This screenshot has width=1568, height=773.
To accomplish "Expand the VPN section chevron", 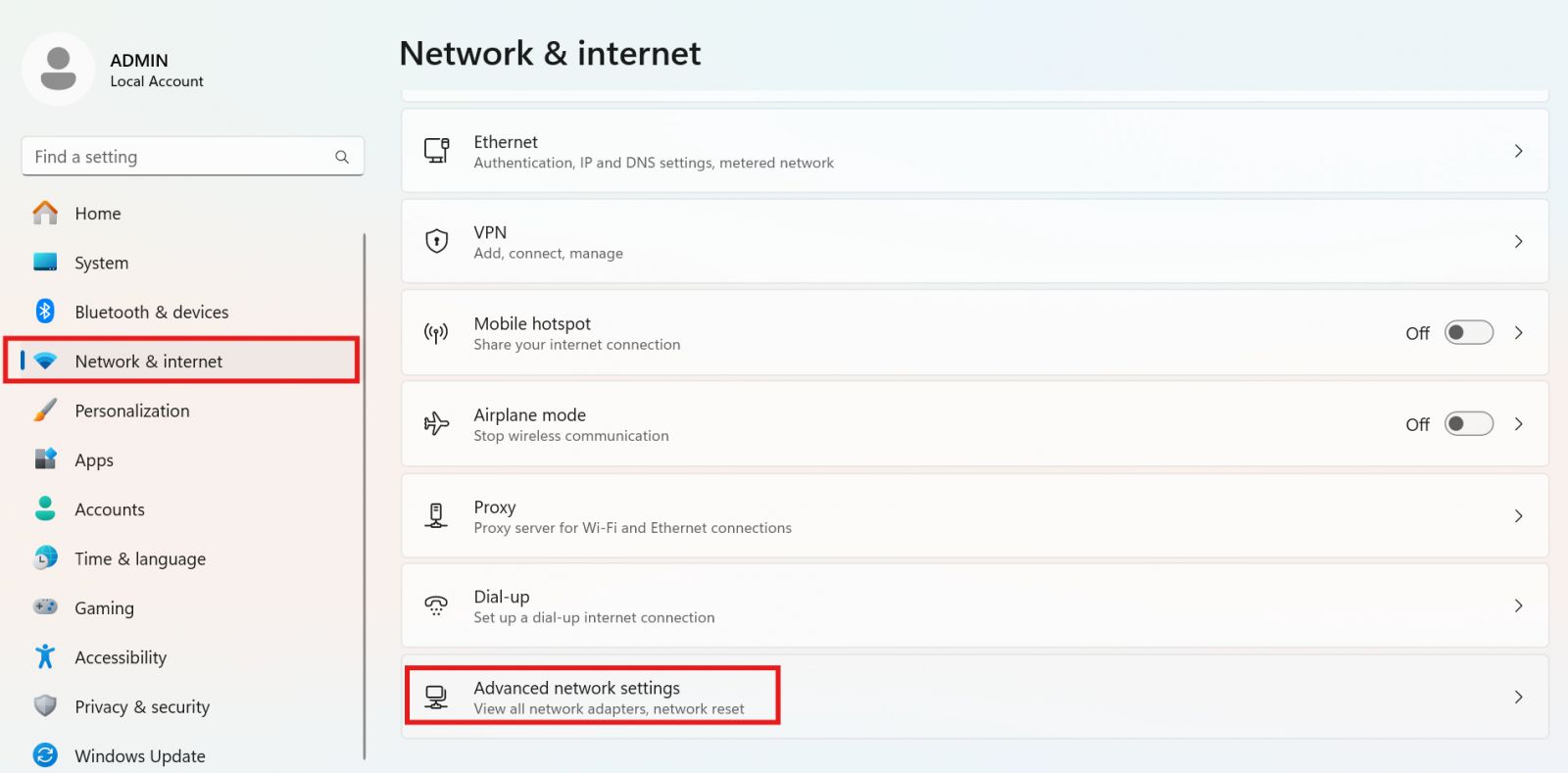I will click(1519, 241).
